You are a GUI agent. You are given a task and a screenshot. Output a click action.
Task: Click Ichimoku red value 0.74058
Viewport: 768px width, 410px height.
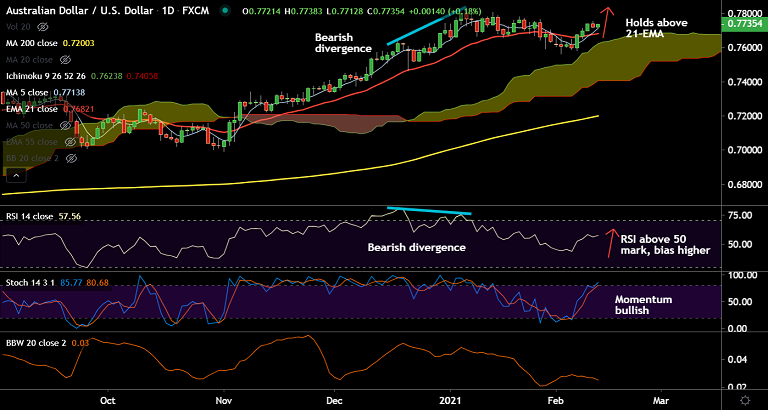[143, 76]
